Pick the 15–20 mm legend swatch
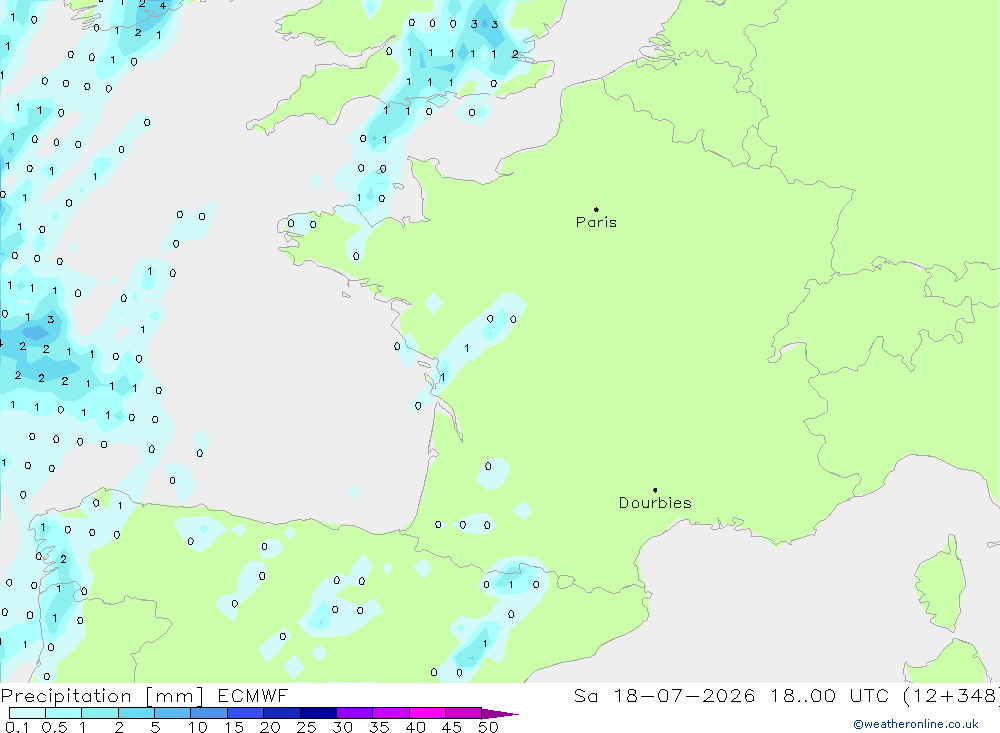Viewport: 1000px width, 733px height. [x=246, y=713]
